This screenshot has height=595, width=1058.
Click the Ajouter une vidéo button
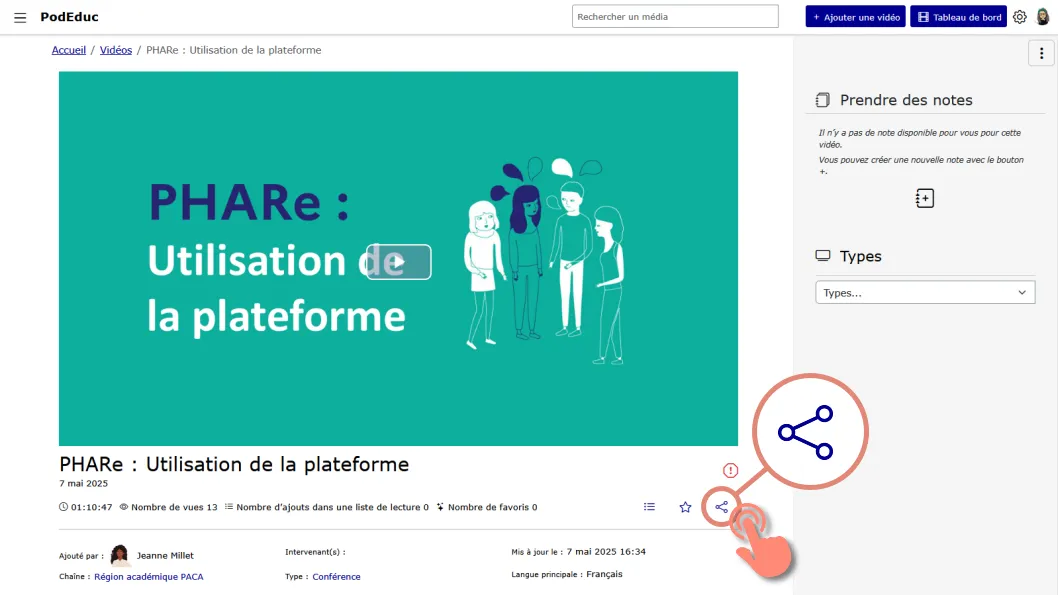point(856,17)
